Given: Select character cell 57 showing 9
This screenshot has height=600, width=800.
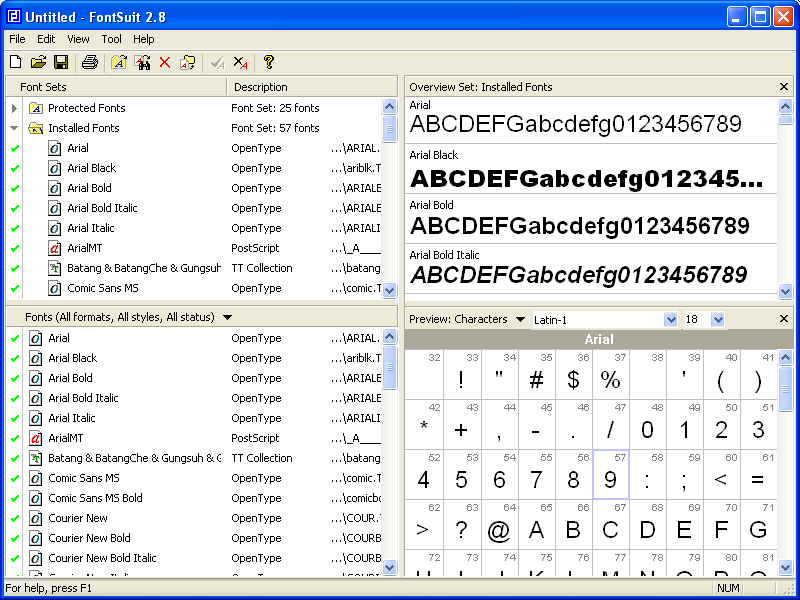Looking at the screenshot, I should (x=611, y=474).
